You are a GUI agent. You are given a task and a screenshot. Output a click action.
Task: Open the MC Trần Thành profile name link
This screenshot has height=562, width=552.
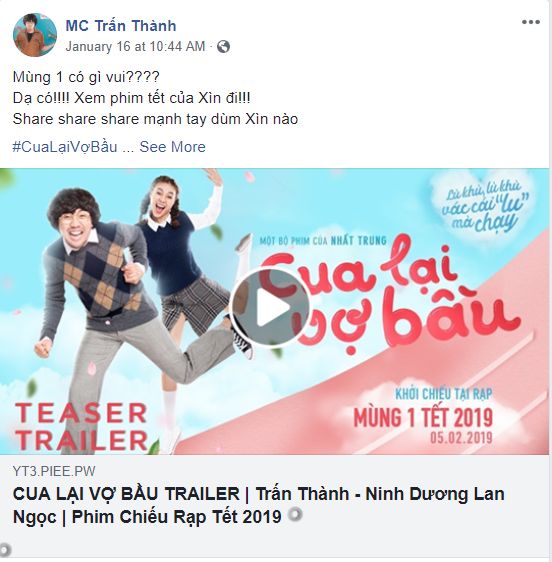coord(121,26)
